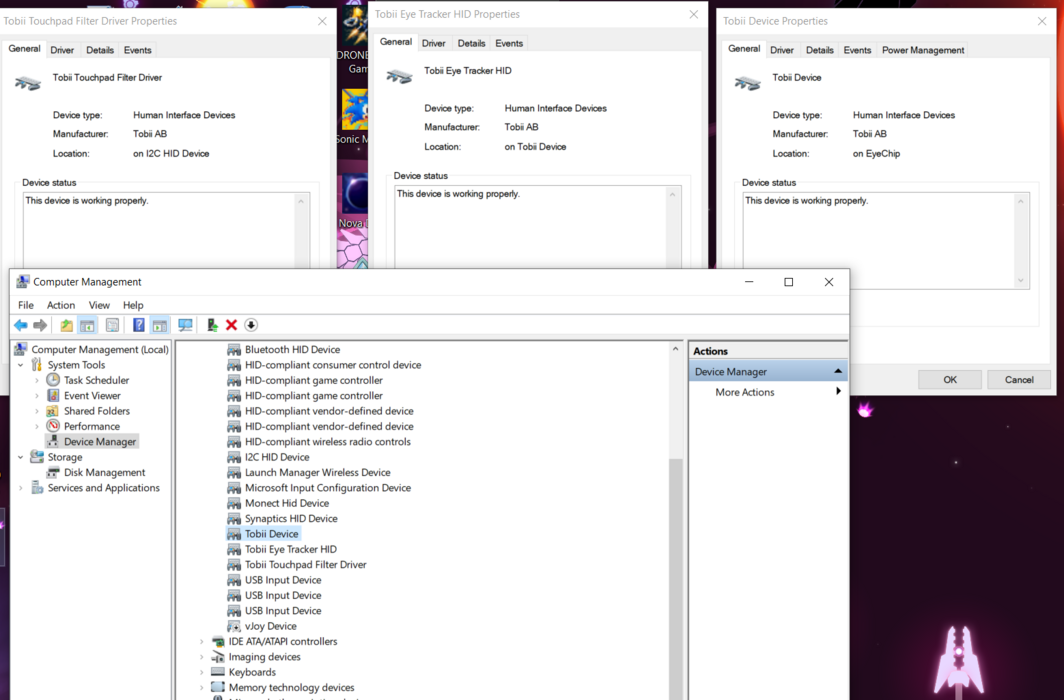
Task: Select HID-compliant wireless radio controls
Action: pos(328,442)
